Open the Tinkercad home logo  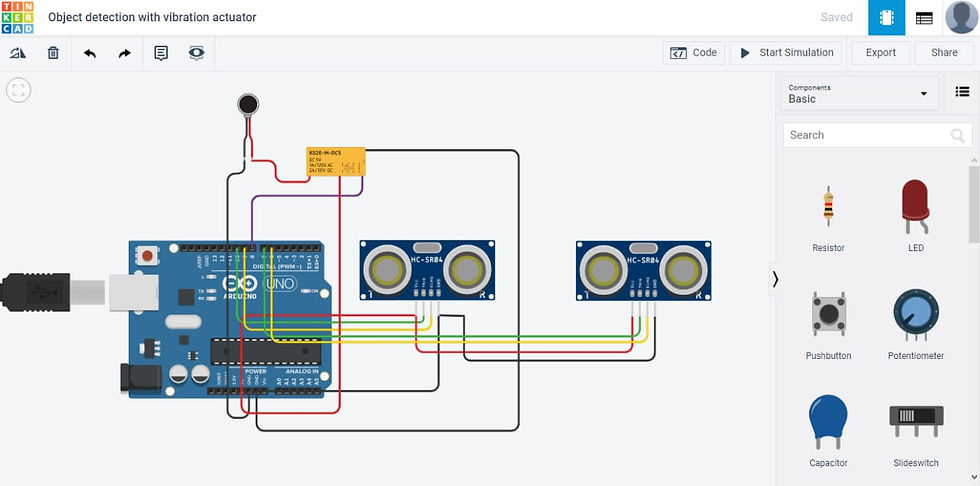tap(18, 17)
